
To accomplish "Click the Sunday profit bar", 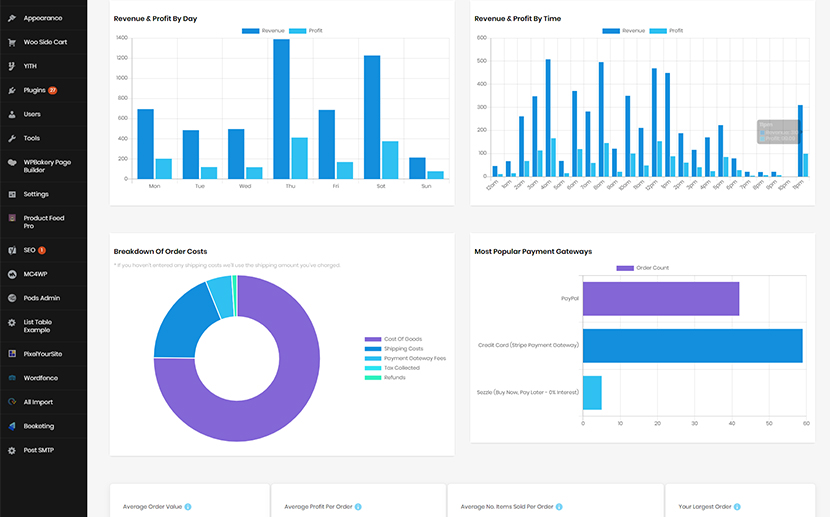I will tap(436, 175).
